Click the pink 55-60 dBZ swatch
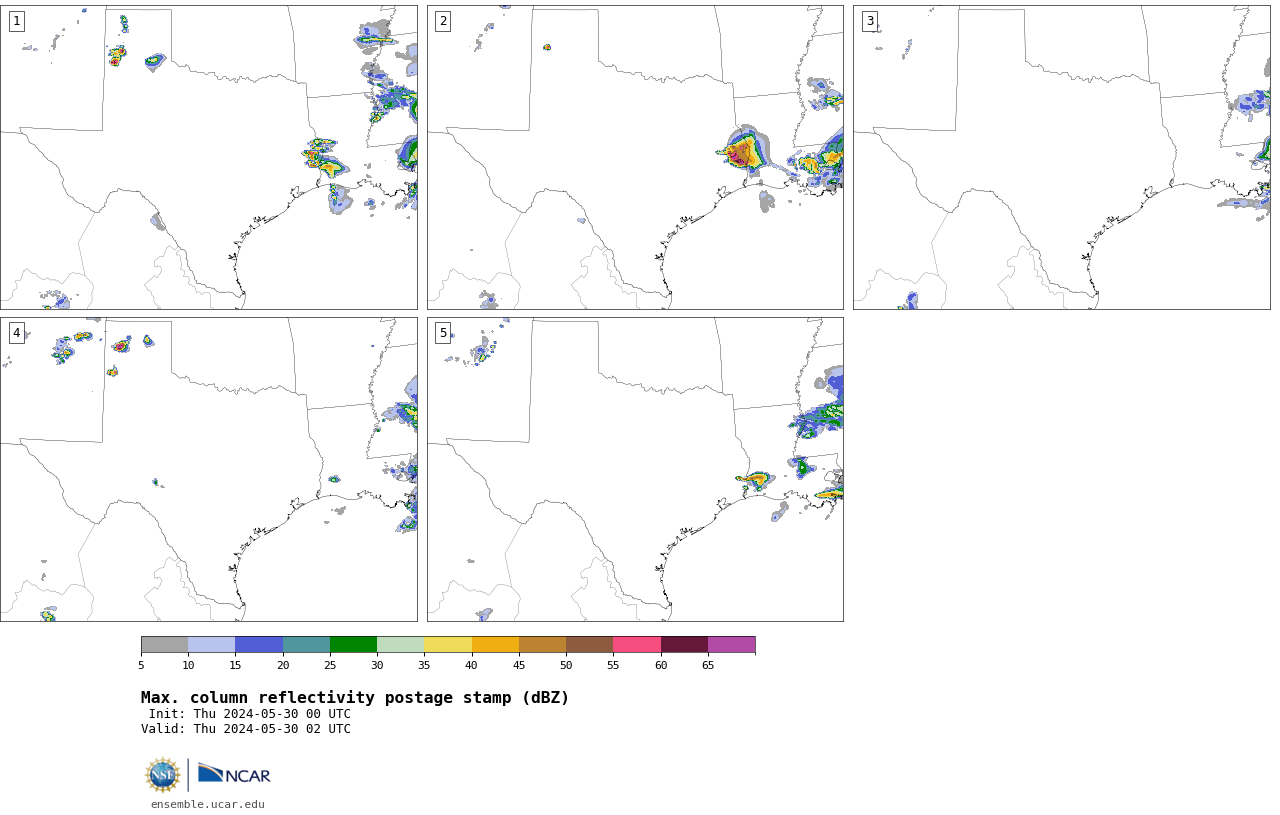Viewport: 1280px width, 815px height. pos(637,644)
